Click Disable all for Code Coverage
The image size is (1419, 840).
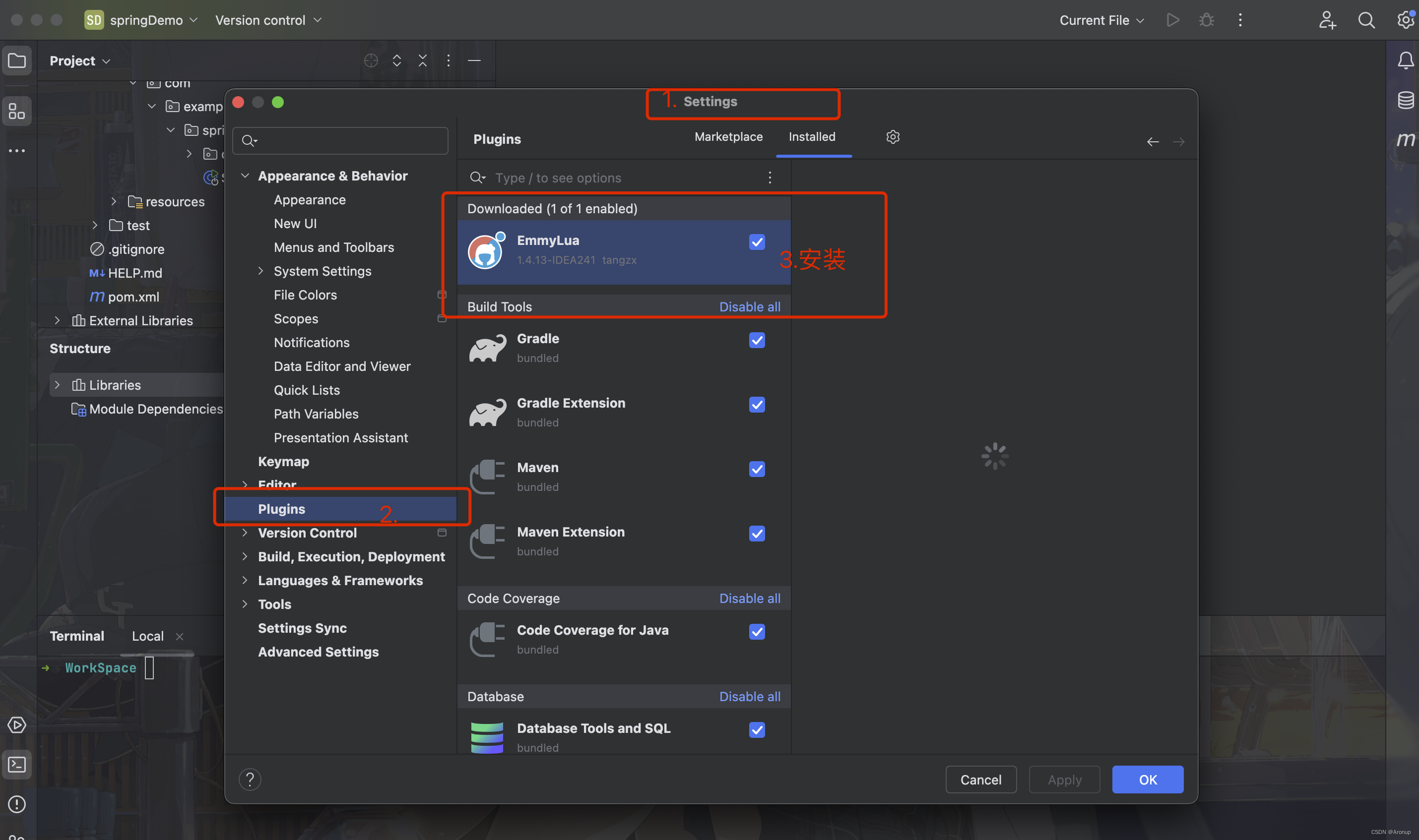pyautogui.click(x=750, y=599)
